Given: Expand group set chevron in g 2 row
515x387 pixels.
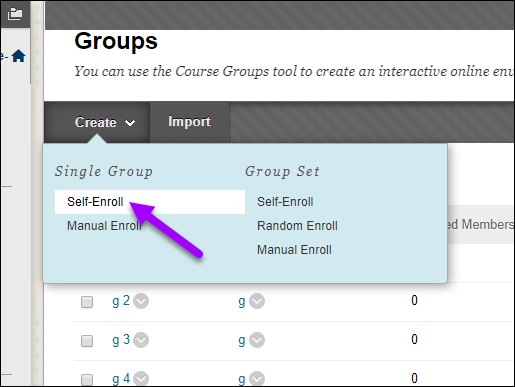Looking at the screenshot, I should [257, 301].
